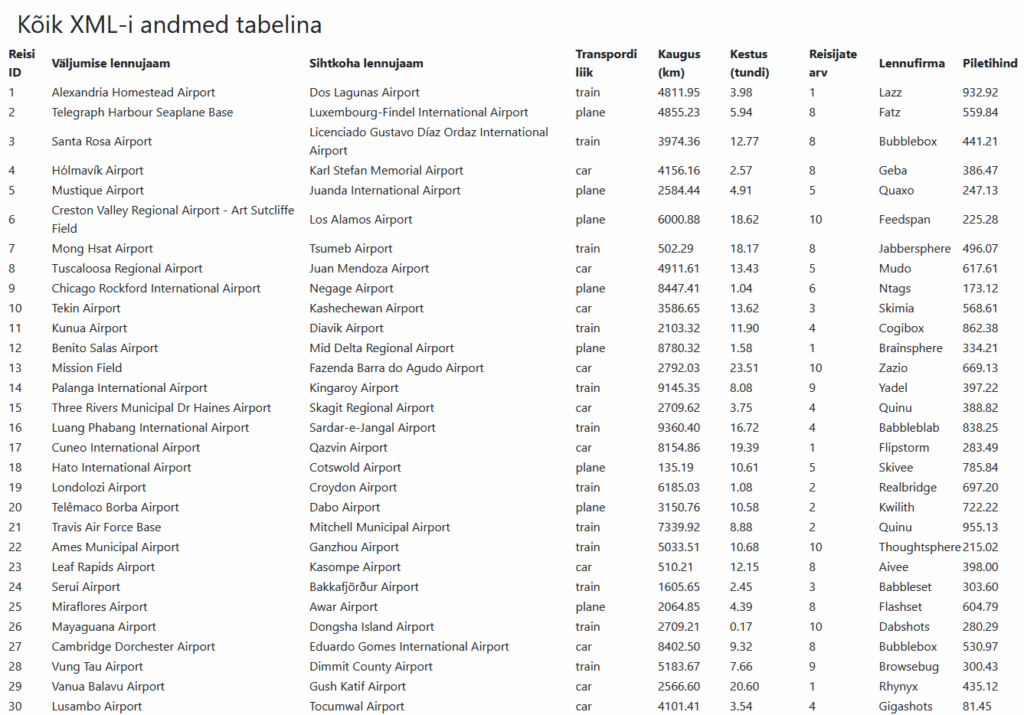Viewport: 1024px width, 715px height.
Task: Click the "Kõik XML-i andmed tabelina" heading
Action: pyautogui.click(x=170, y=25)
